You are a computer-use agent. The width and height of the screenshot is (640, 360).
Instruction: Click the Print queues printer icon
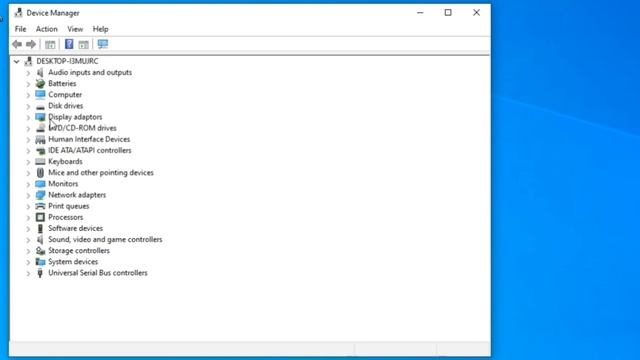coord(40,206)
